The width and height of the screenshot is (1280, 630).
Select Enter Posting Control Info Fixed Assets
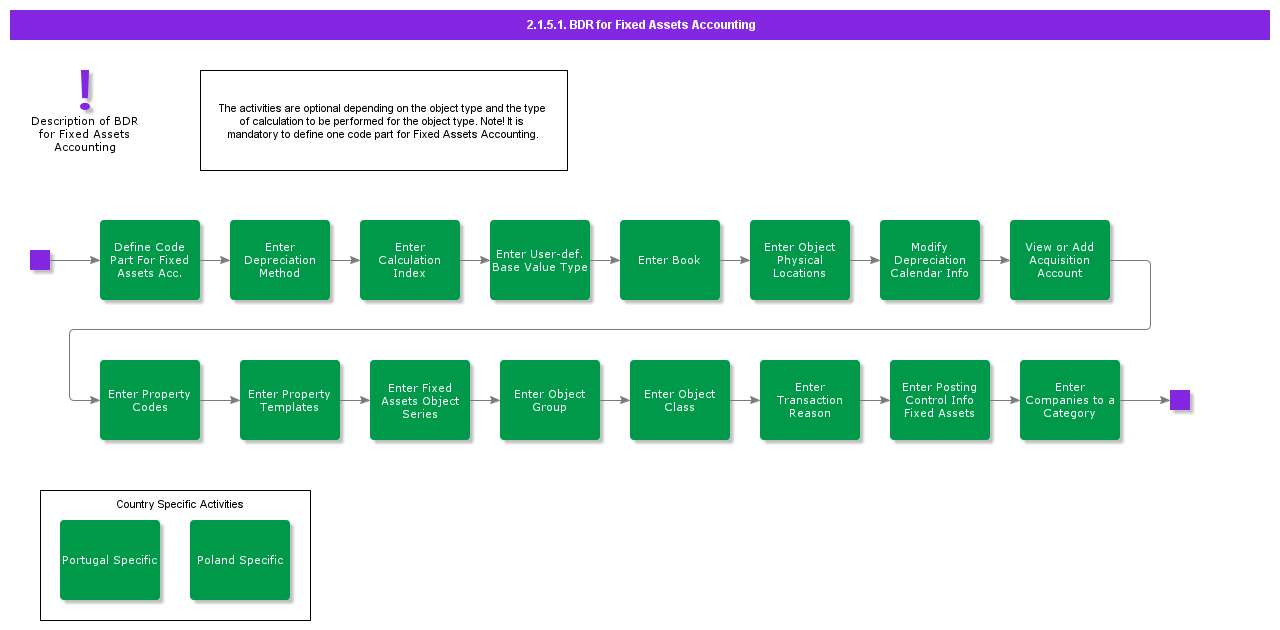[940, 400]
